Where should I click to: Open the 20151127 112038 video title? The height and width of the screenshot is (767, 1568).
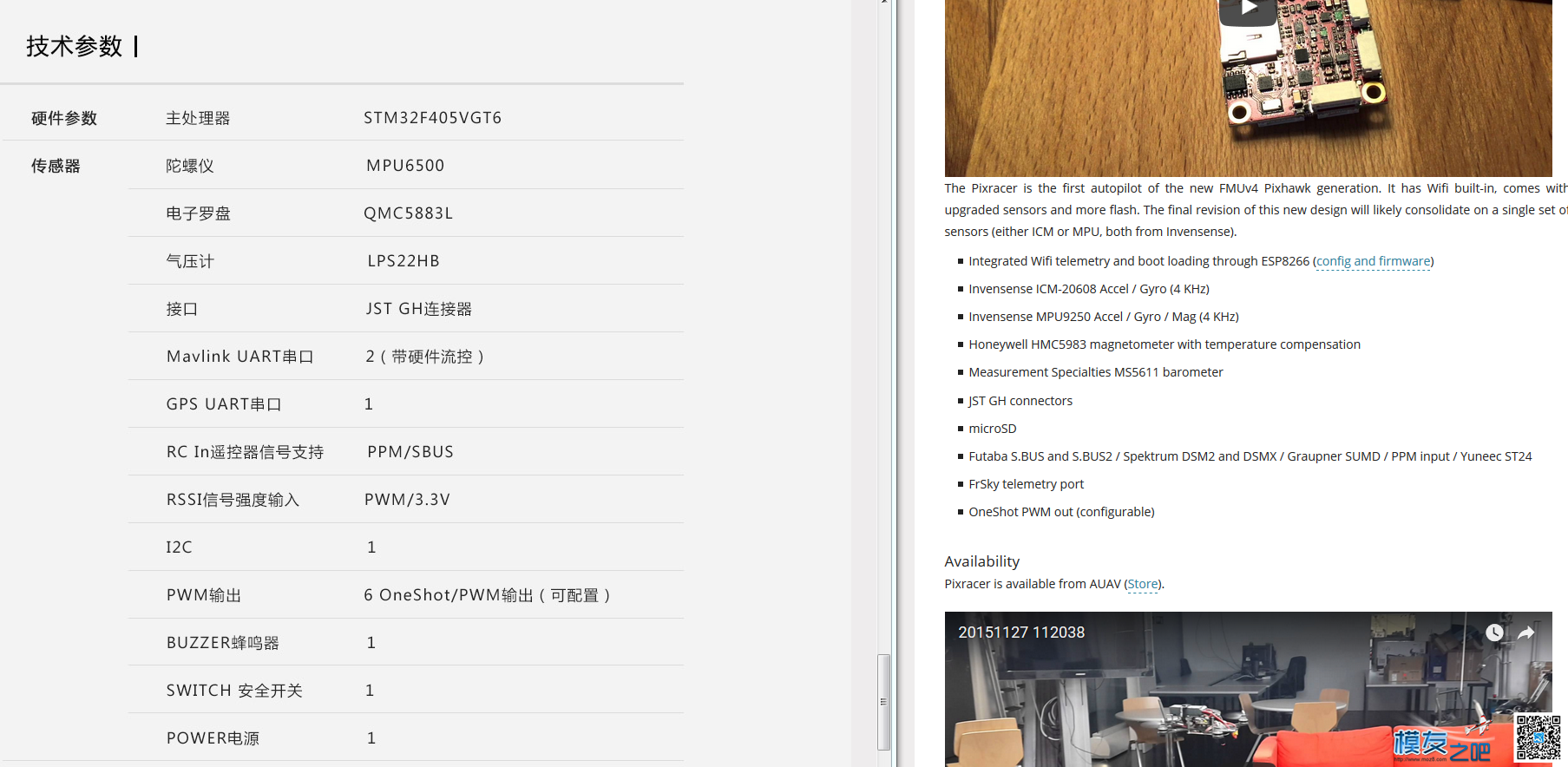pos(1021,633)
